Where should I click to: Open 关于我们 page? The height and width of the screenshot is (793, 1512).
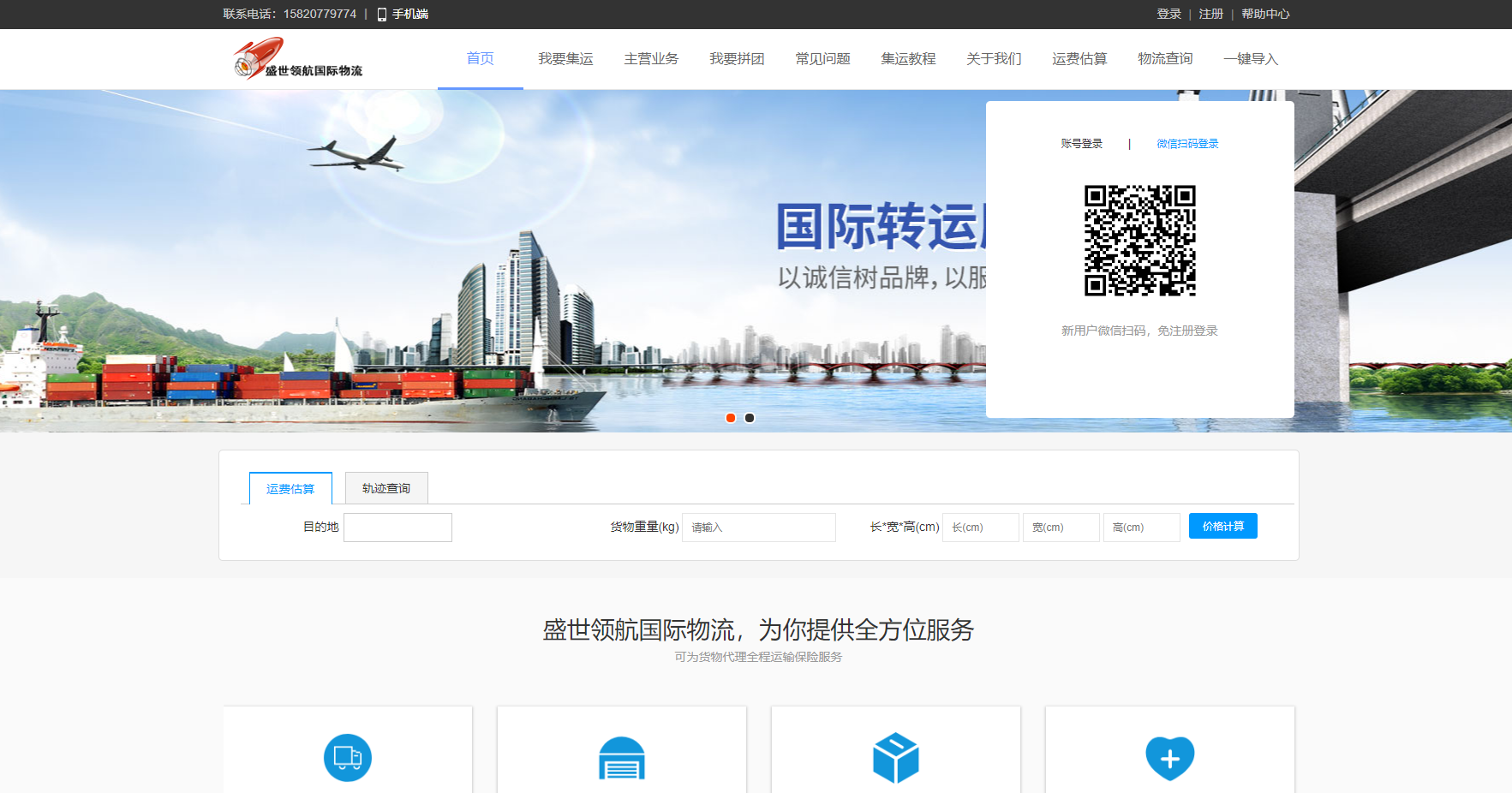[x=995, y=58]
